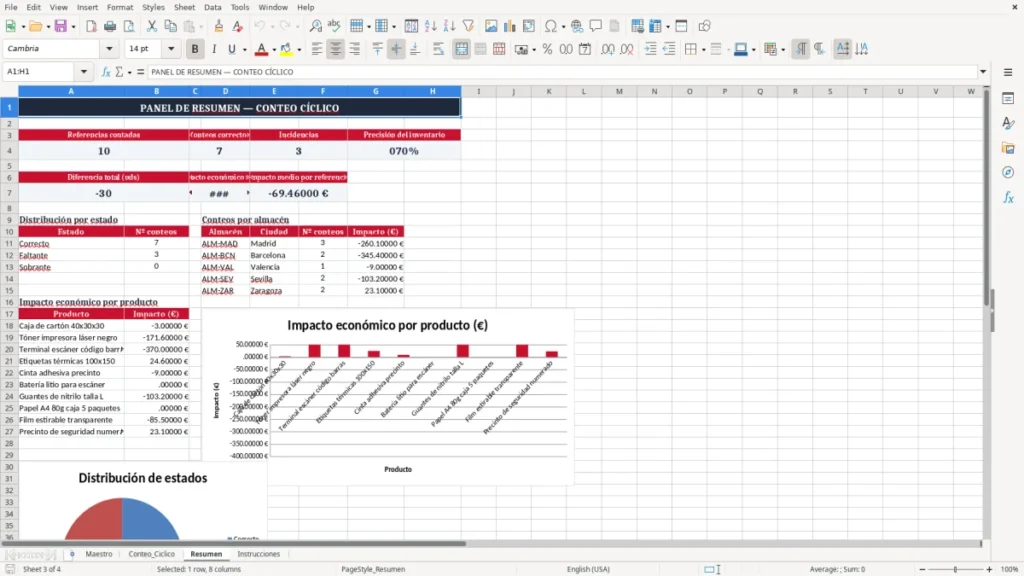Click the formula input field

(562, 72)
